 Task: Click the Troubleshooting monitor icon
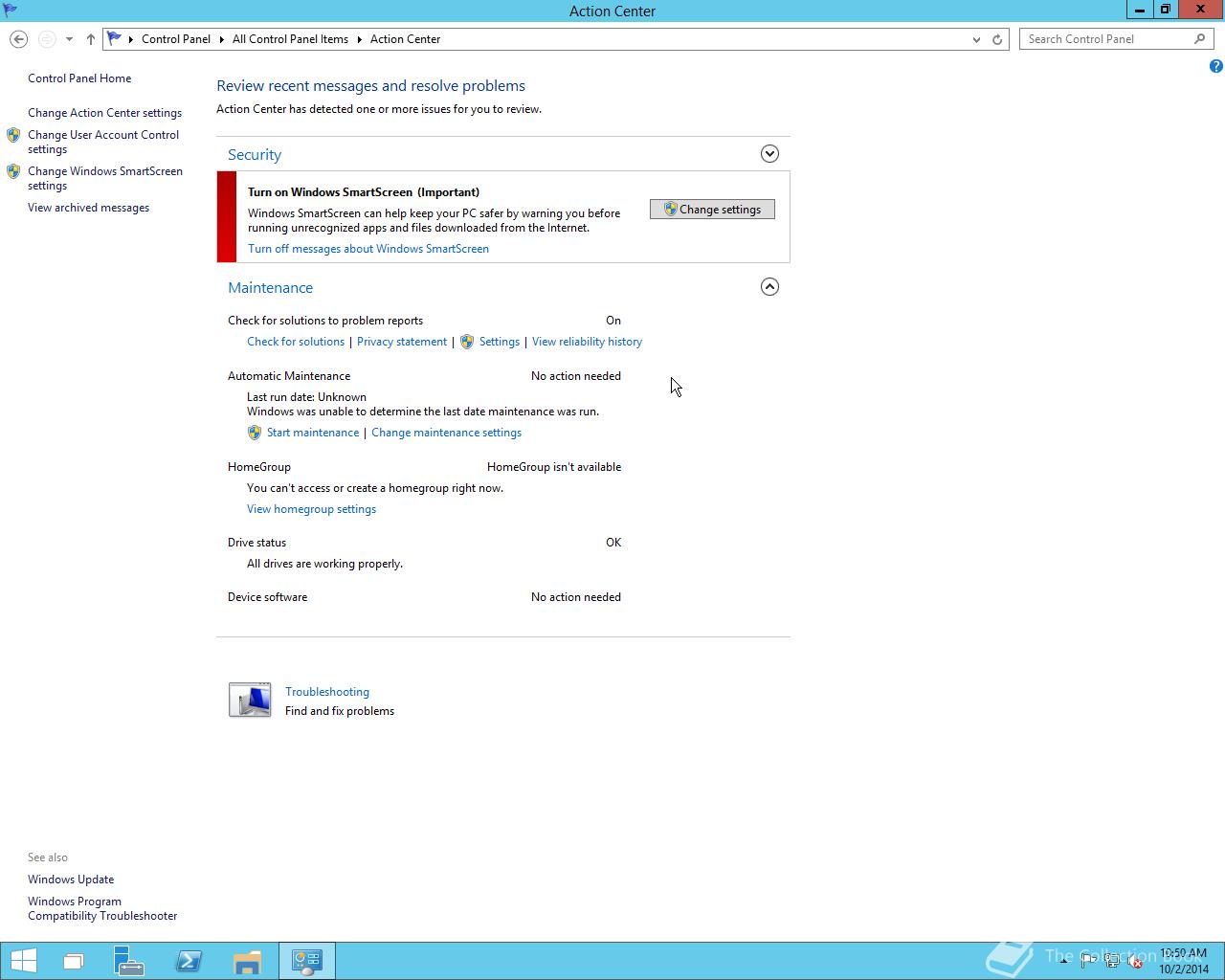tap(250, 700)
